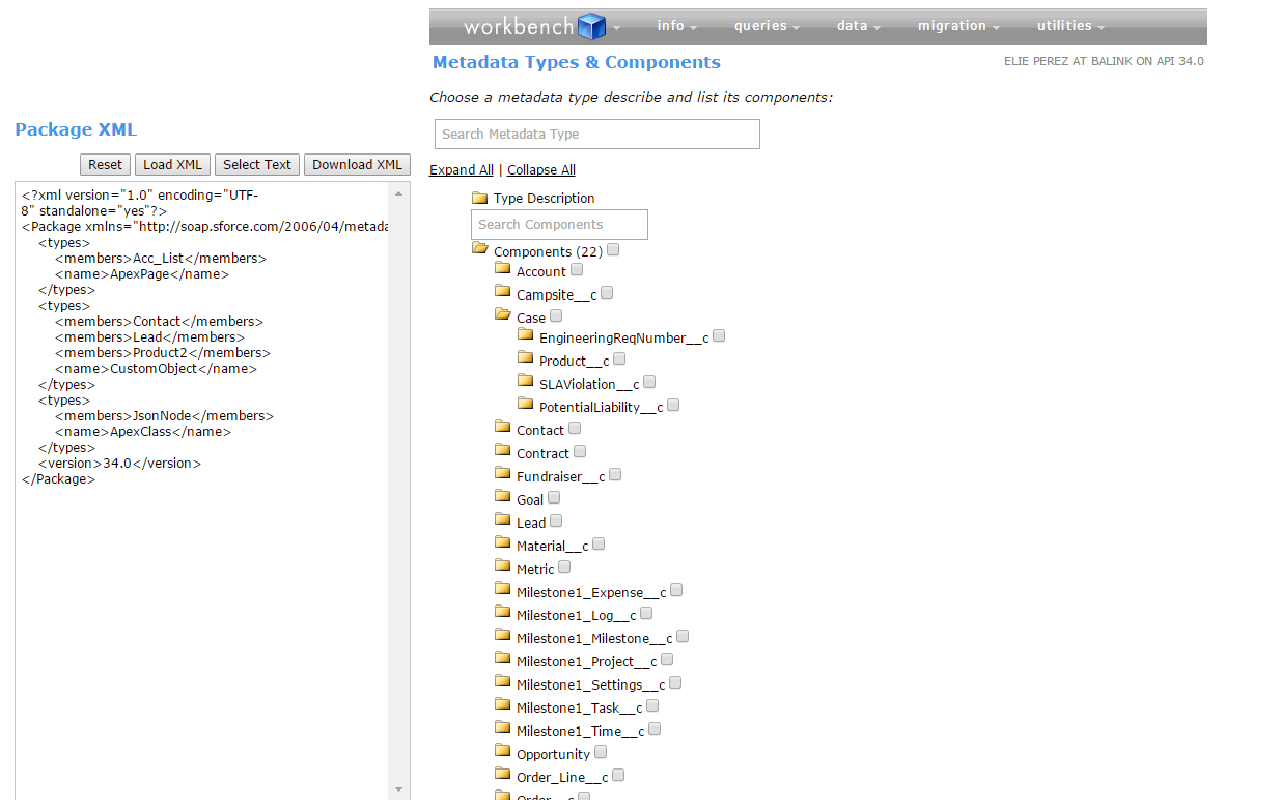Image resolution: width=1280 pixels, height=800 pixels.
Task: Click the workbench blue cube logo
Action: pyautogui.click(x=592, y=26)
